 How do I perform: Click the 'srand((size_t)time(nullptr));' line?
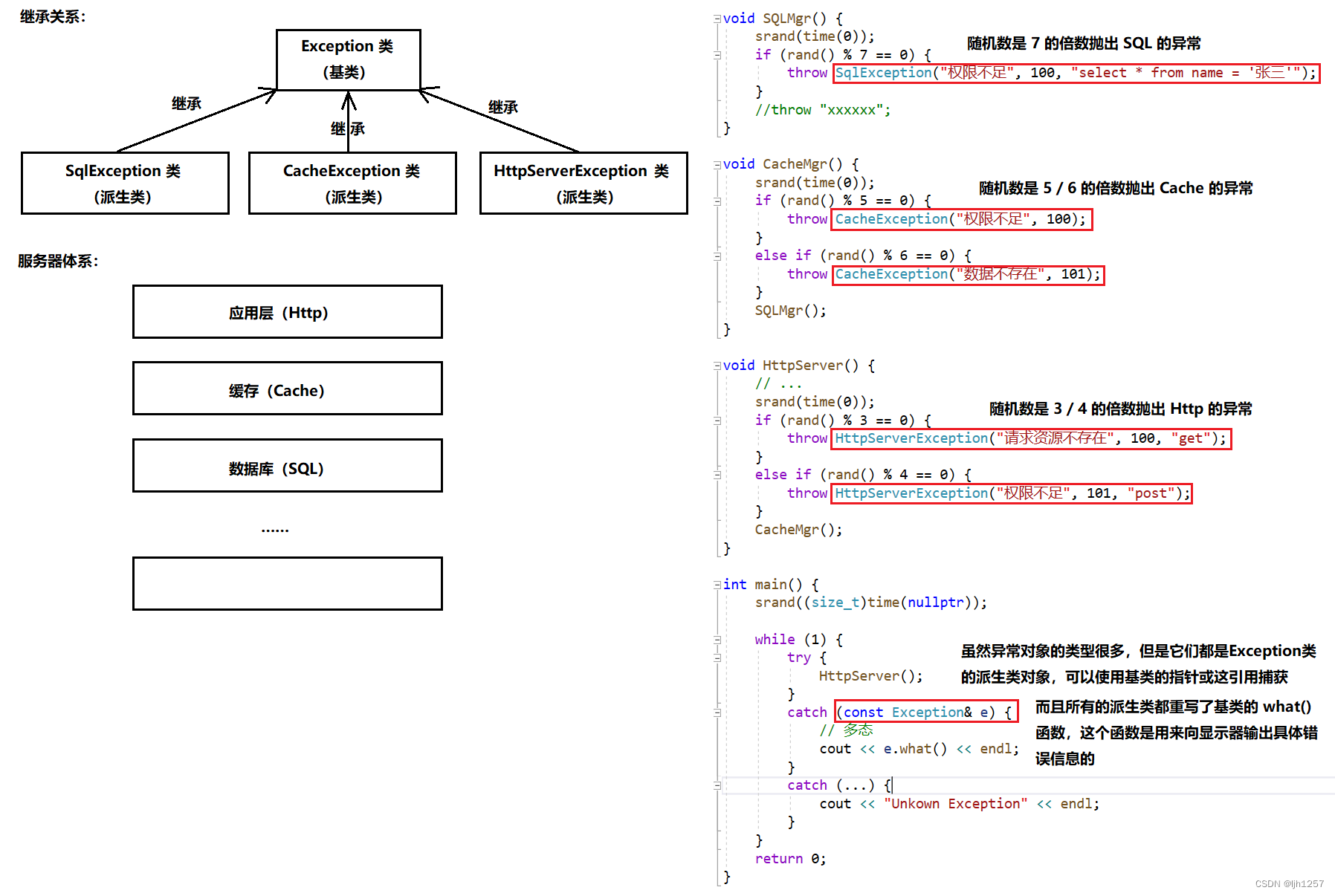[871, 603]
